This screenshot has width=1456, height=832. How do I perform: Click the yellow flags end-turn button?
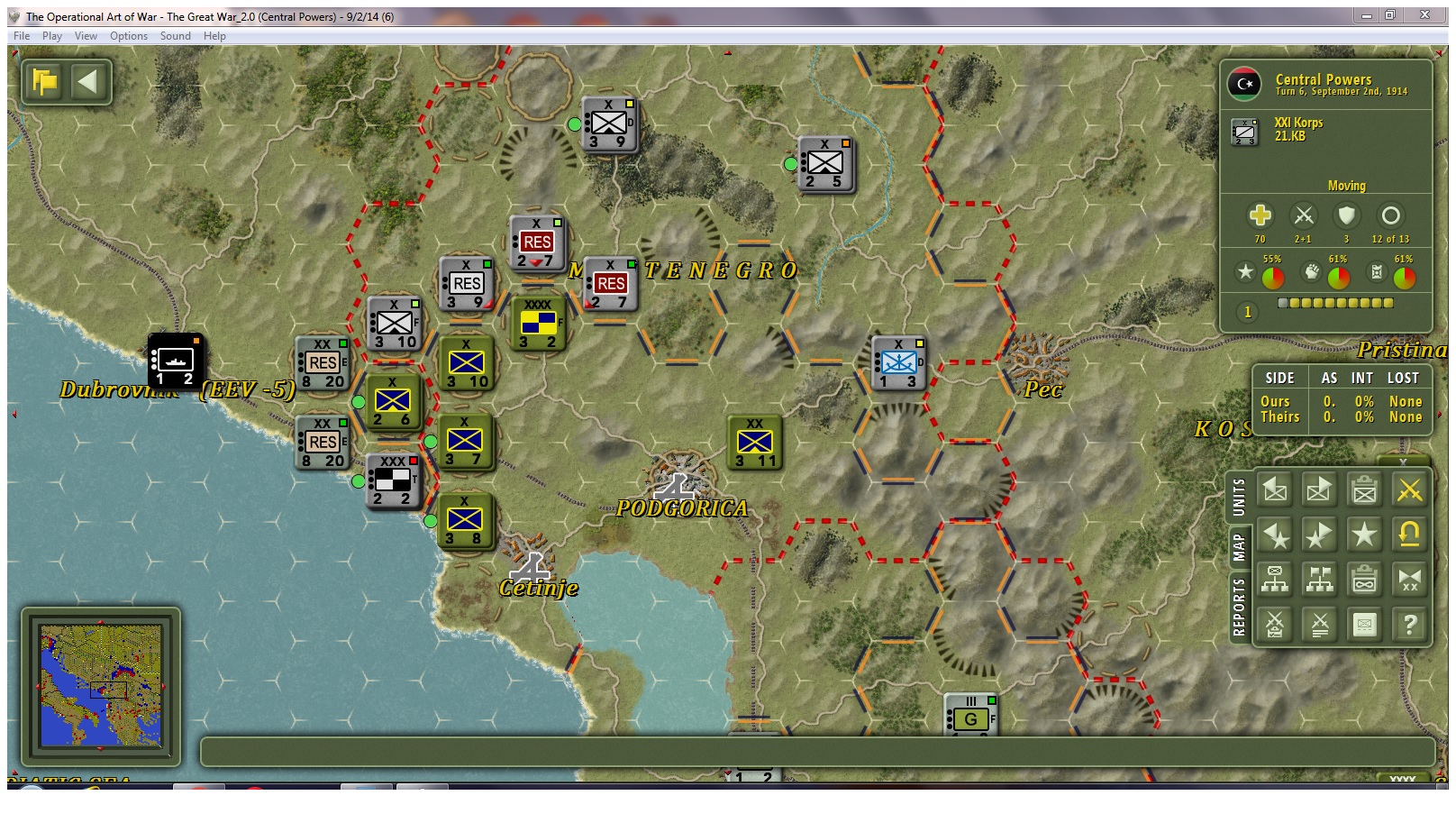pyautogui.click(x=44, y=82)
